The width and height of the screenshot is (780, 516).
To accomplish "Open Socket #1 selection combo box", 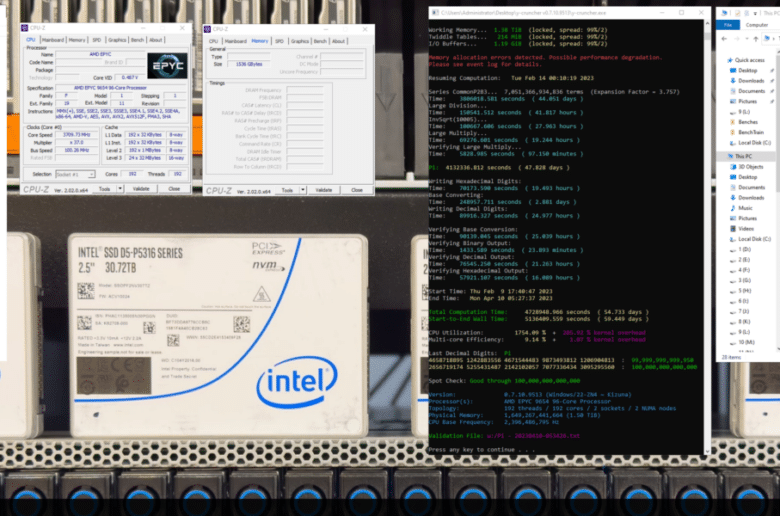I will tap(75, 174).
